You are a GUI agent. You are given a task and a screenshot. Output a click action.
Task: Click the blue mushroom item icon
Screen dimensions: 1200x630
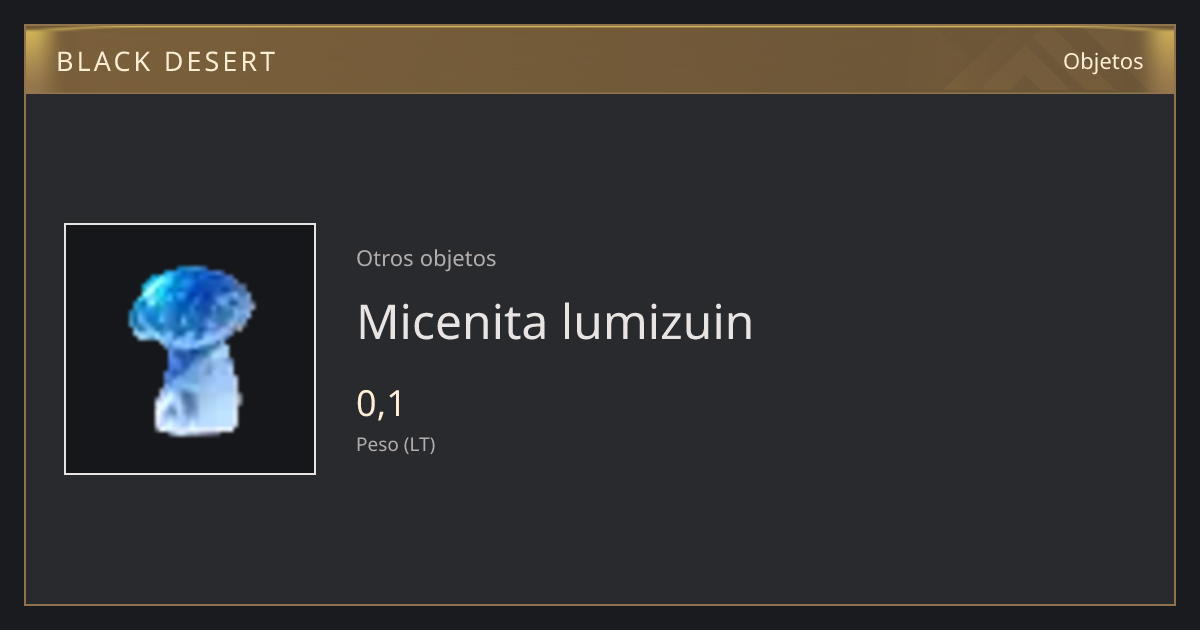pyautogui.click(x=190, y=349)
